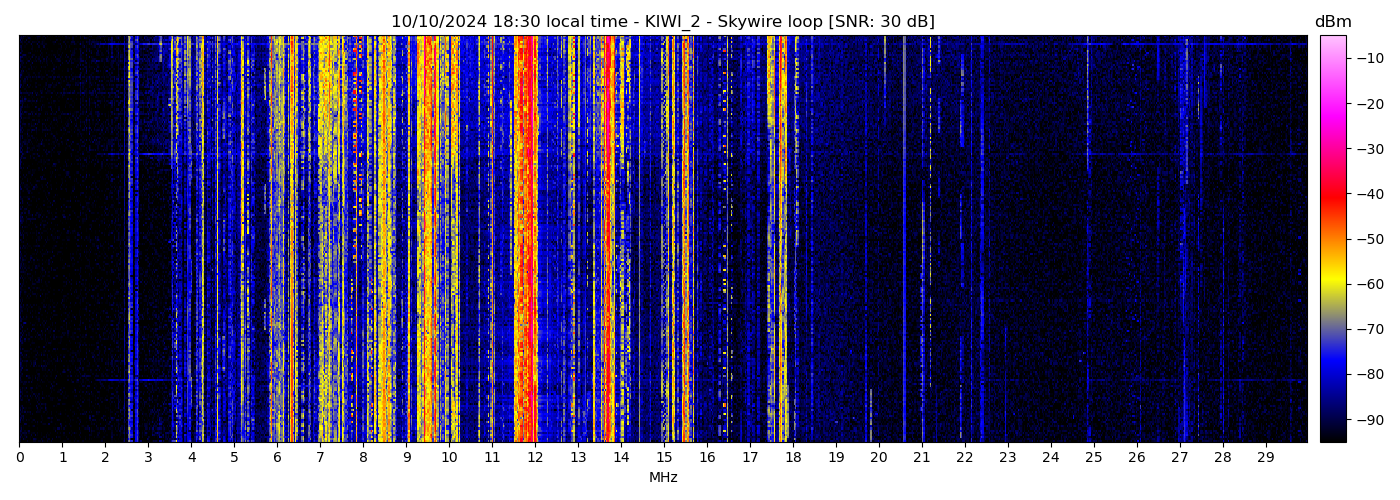1400x500 pixels.
Task: Click the dark quiet area between 0 and 2 MHz
Action: pyautogui.click(x=62, y=240)
